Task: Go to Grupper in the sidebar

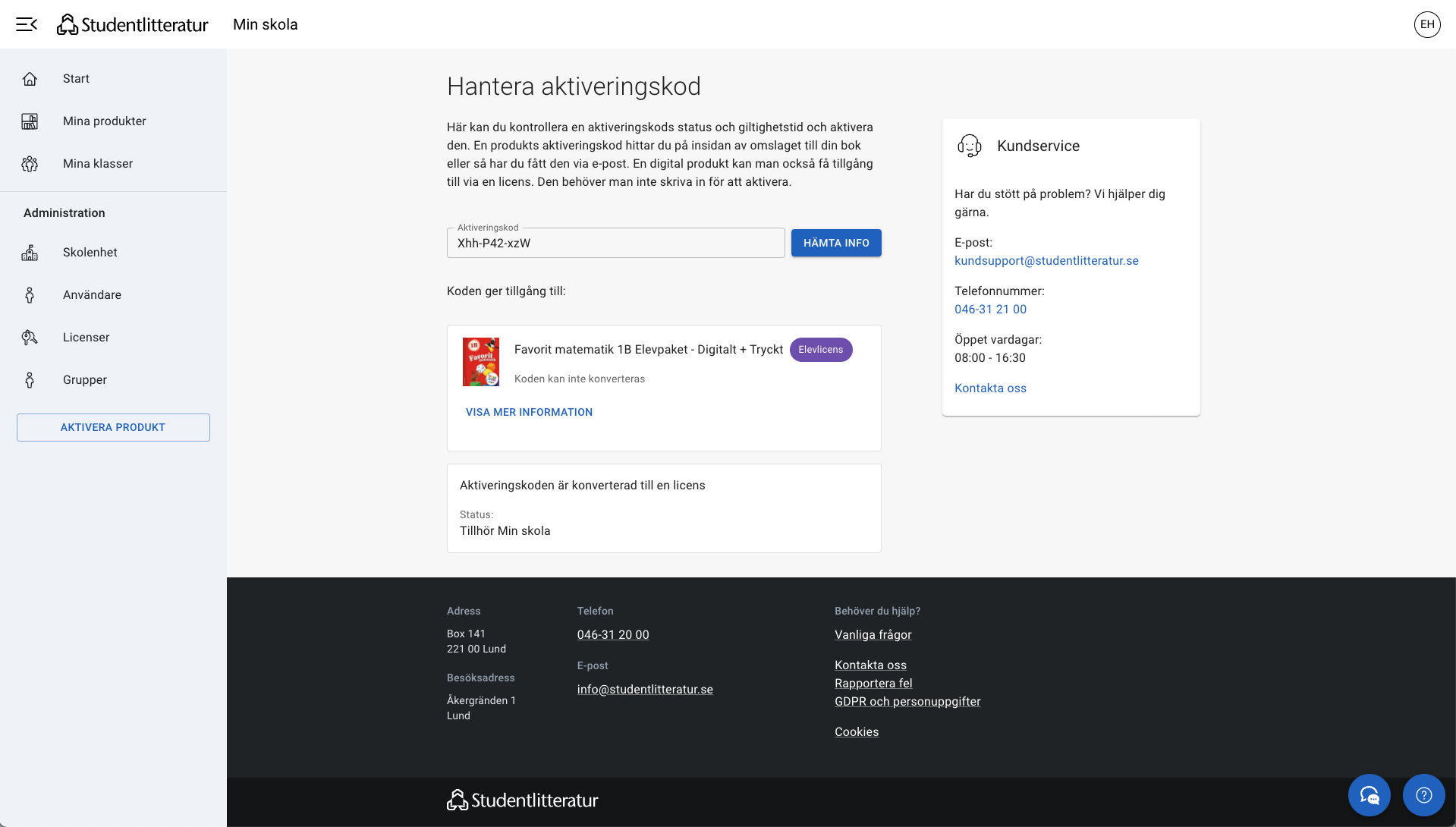Action: coord(85,380)
